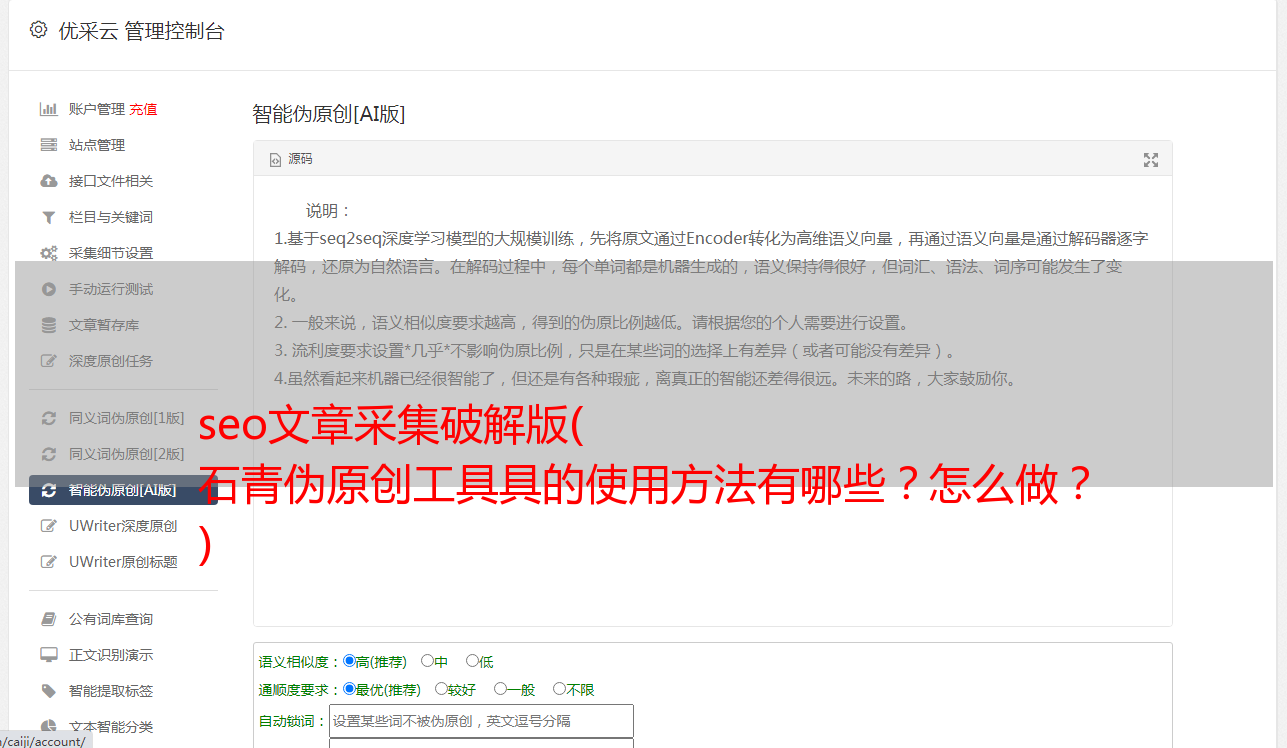This screenshot has width=1287, height=748.
Task: Select 中 for 语义相似度
Action: tap(427, 661)
